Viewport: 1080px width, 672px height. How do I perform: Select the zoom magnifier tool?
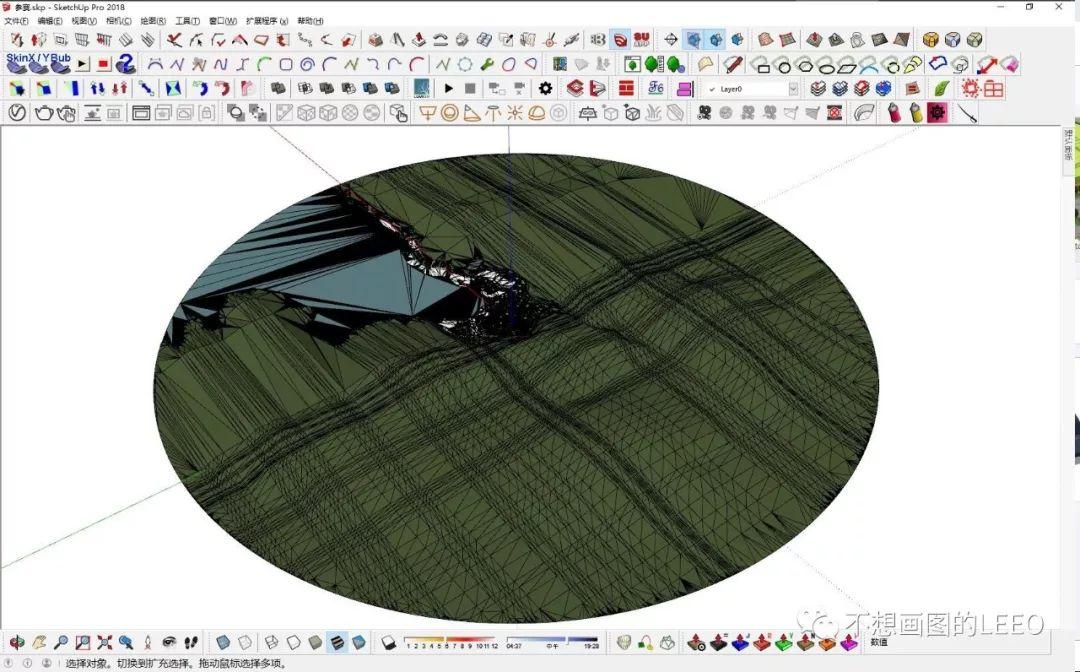61,643
